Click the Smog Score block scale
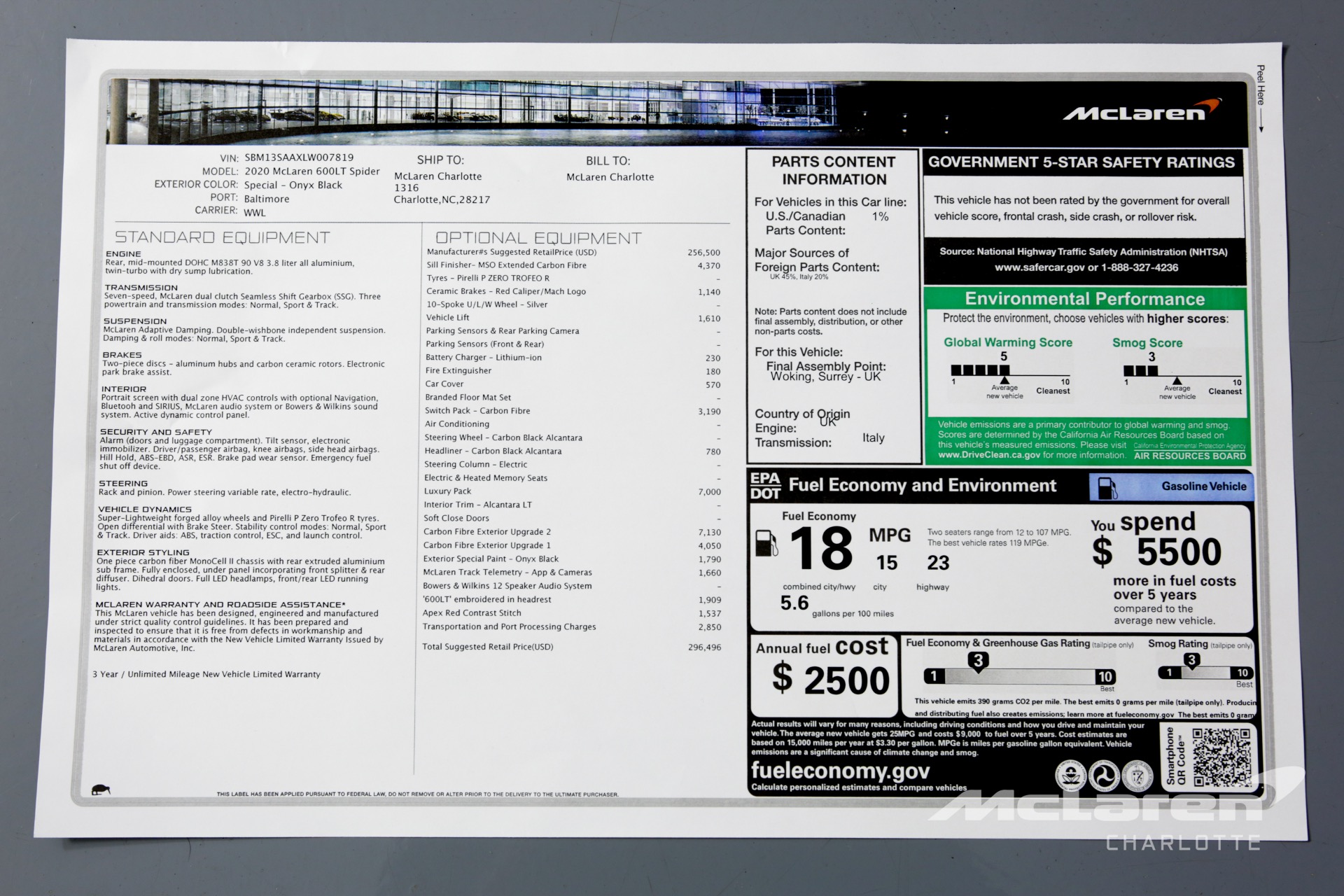Viewport: 1344px width, 896px height. [x=1182, y=371]
